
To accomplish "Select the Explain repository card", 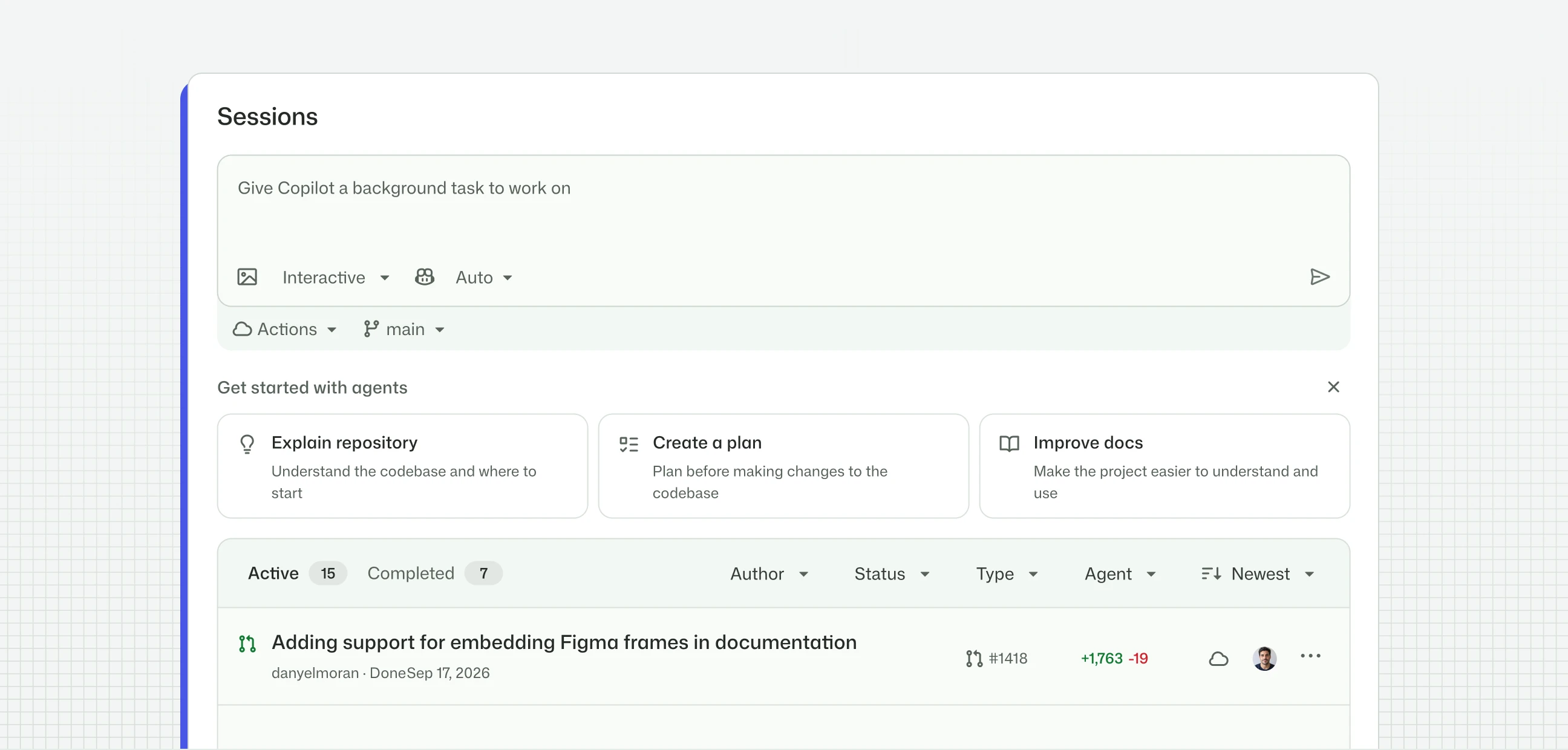I will pos(402,466).
